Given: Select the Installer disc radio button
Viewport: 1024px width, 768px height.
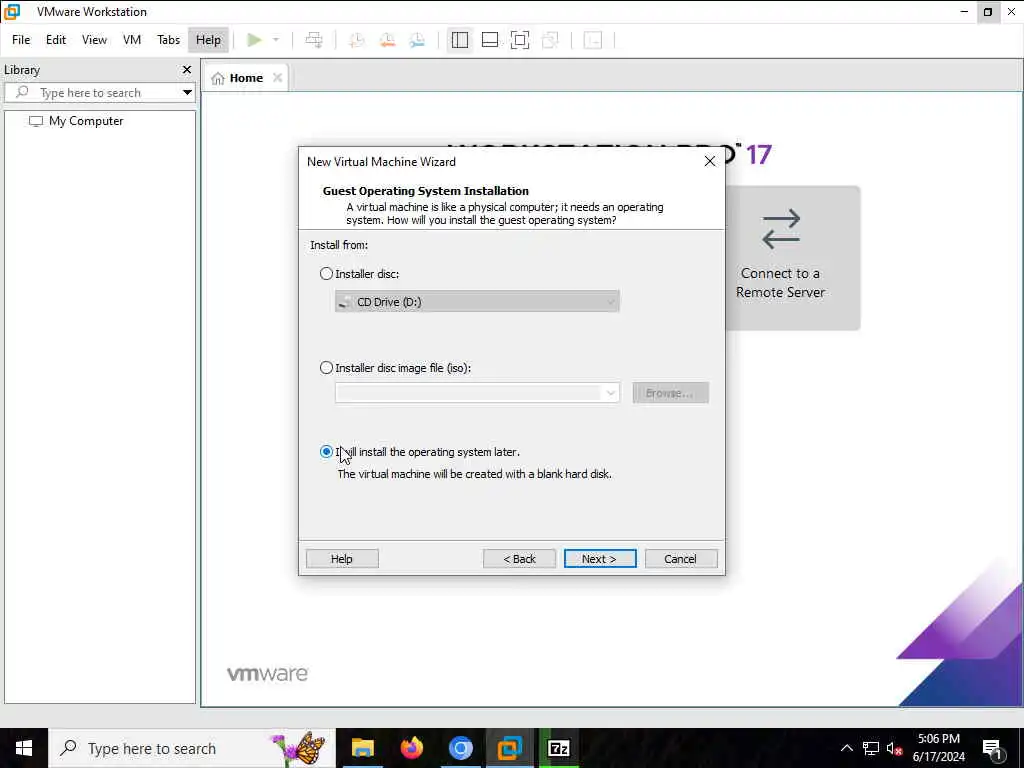Looking at the screenshot, I should click(327, 274).
